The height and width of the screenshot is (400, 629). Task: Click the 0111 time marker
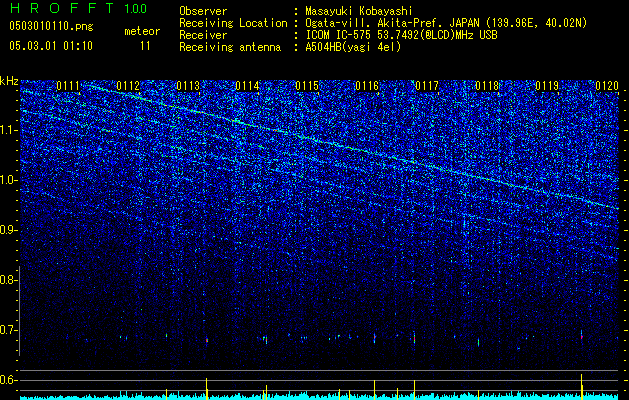pos(68,86)
